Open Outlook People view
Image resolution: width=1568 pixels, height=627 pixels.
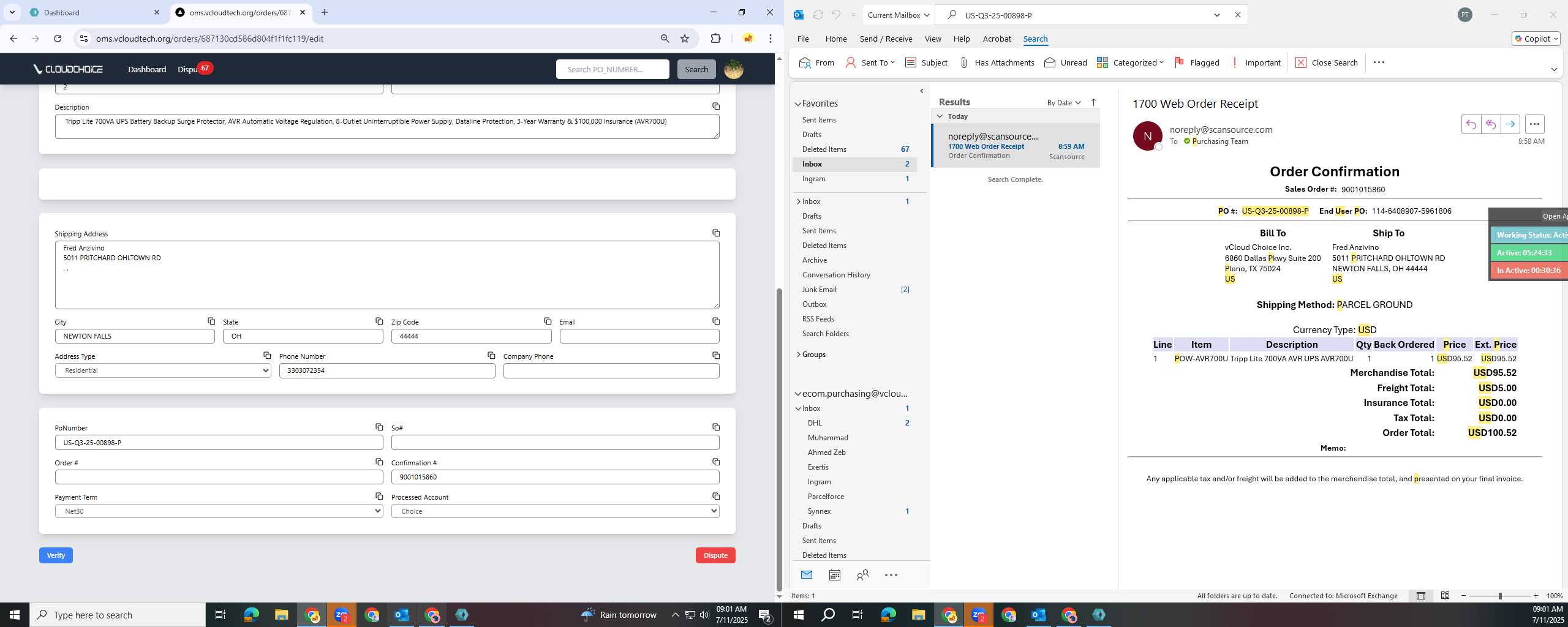tap(862, 575)
